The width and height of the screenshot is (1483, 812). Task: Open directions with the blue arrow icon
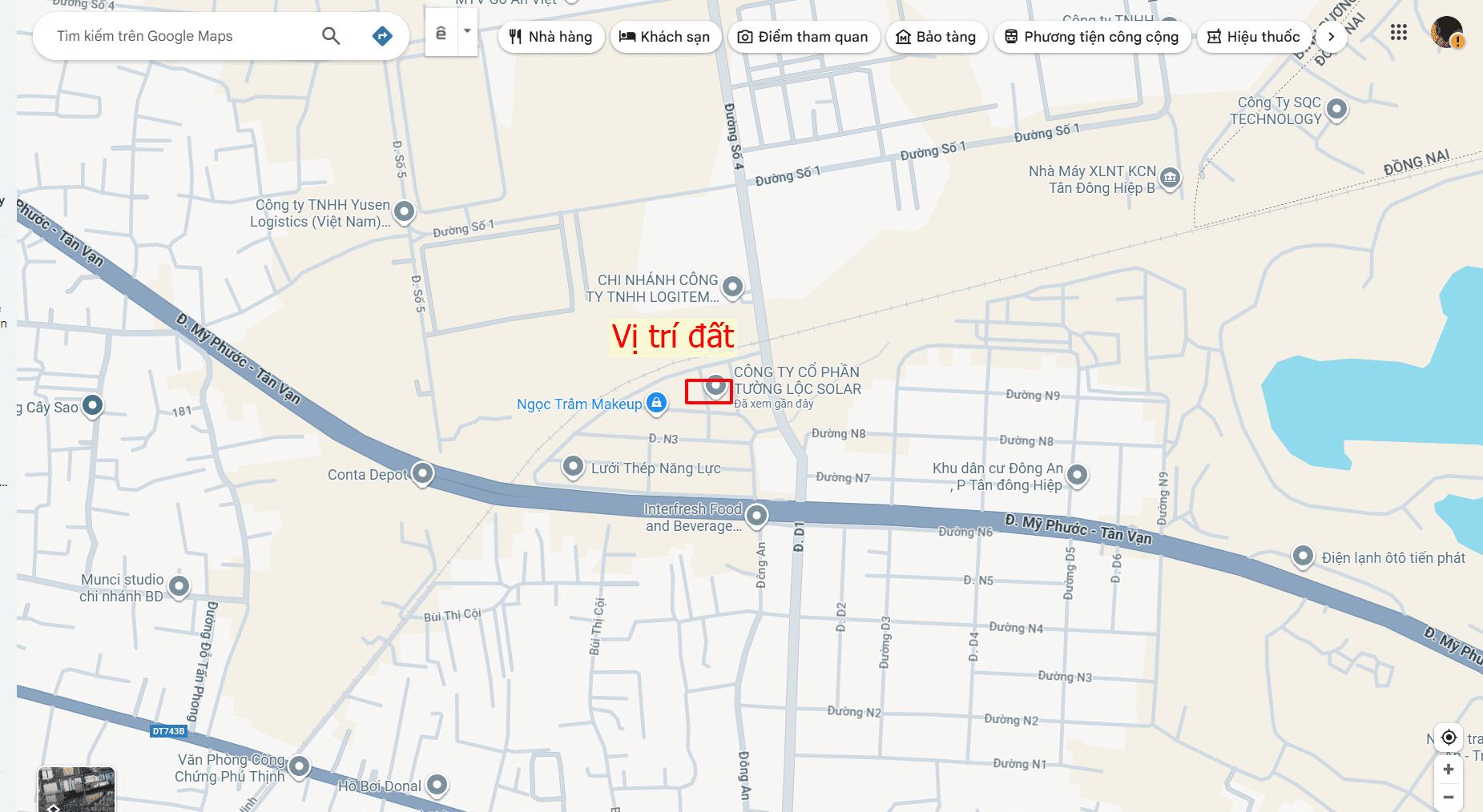383,36
